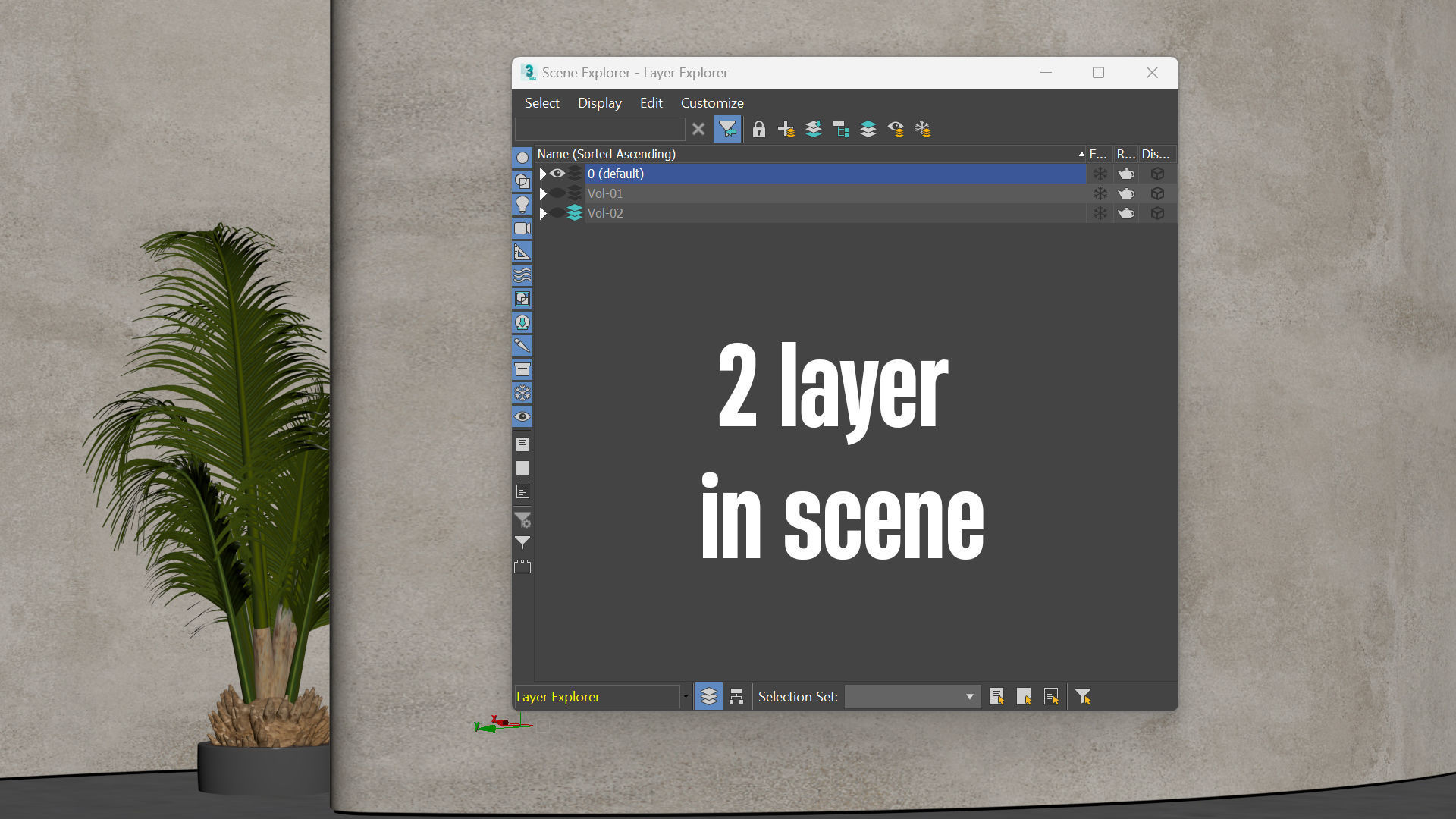Click Freeze/Unfreeze all layers toolbar icon
The height and width of the screenshot is (819, 1456).
[x=923, y=129]
